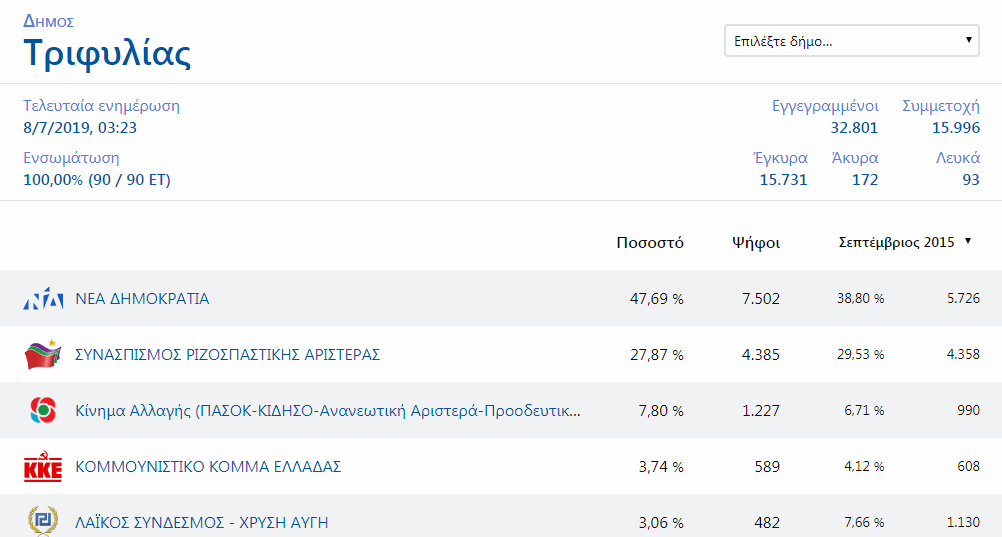Screen dimensions: 1002x537
Task: Click the 3,74 % percentage cell
Action: tap(661, 467)
